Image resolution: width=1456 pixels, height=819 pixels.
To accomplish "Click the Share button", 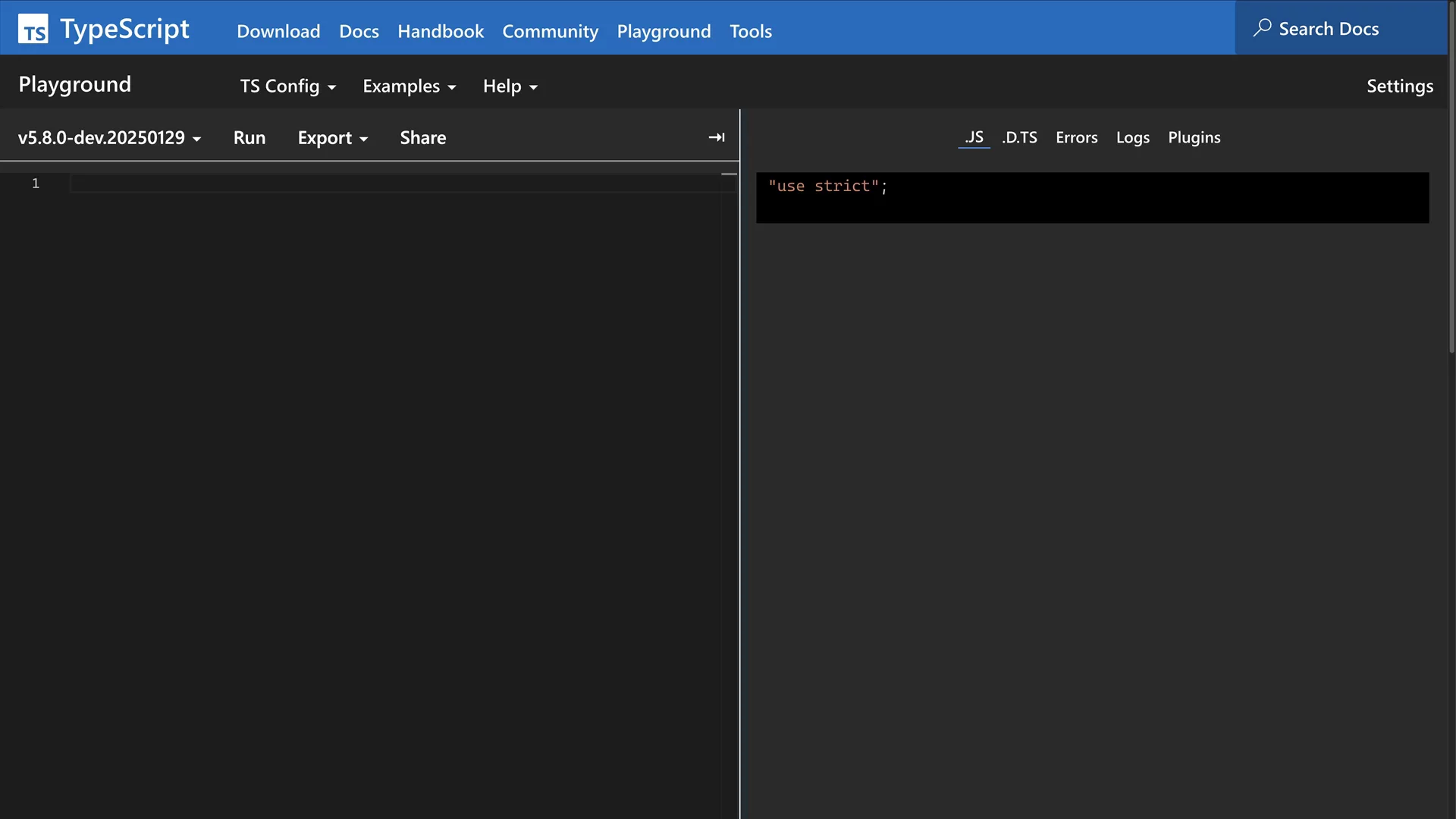I will click(422, 138).
